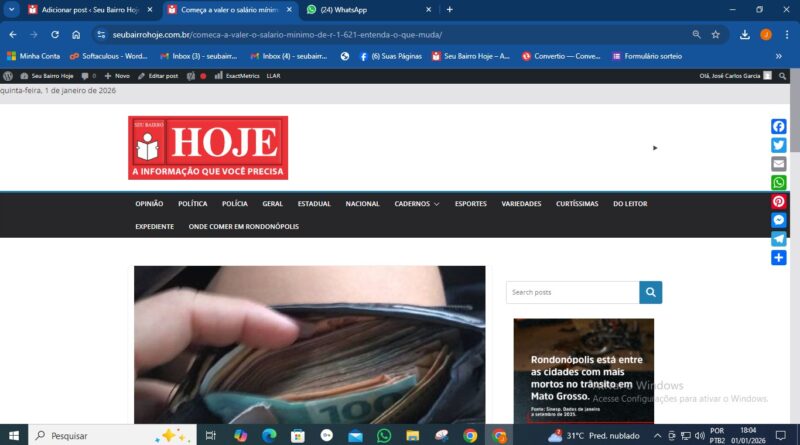Bookmark this page with star icon
This screenshot has width=800, height=445.
pos(716,34)
